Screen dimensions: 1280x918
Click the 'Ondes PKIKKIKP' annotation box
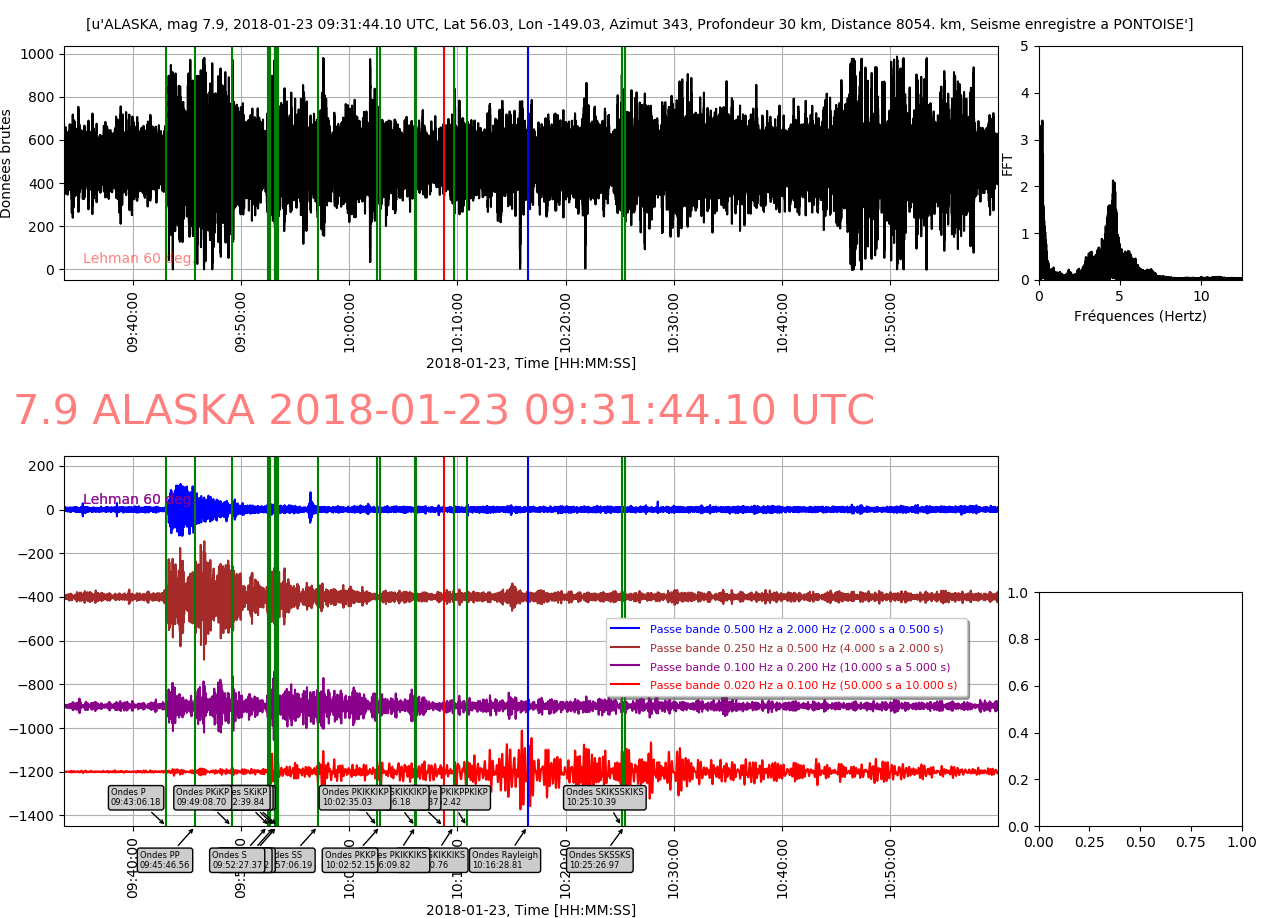[x=354, y=797]
